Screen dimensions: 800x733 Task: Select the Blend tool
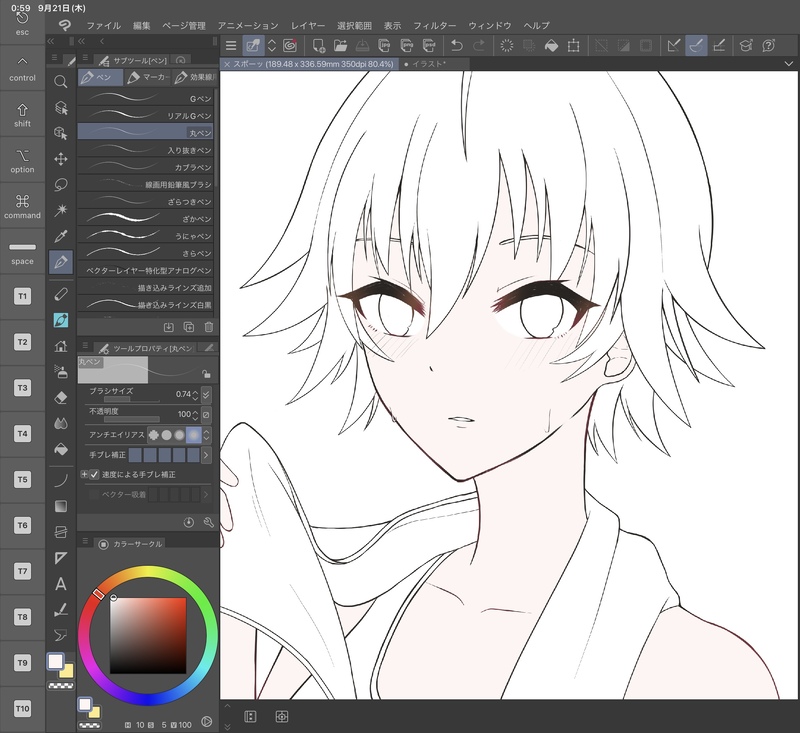click(x=61, y=423)
